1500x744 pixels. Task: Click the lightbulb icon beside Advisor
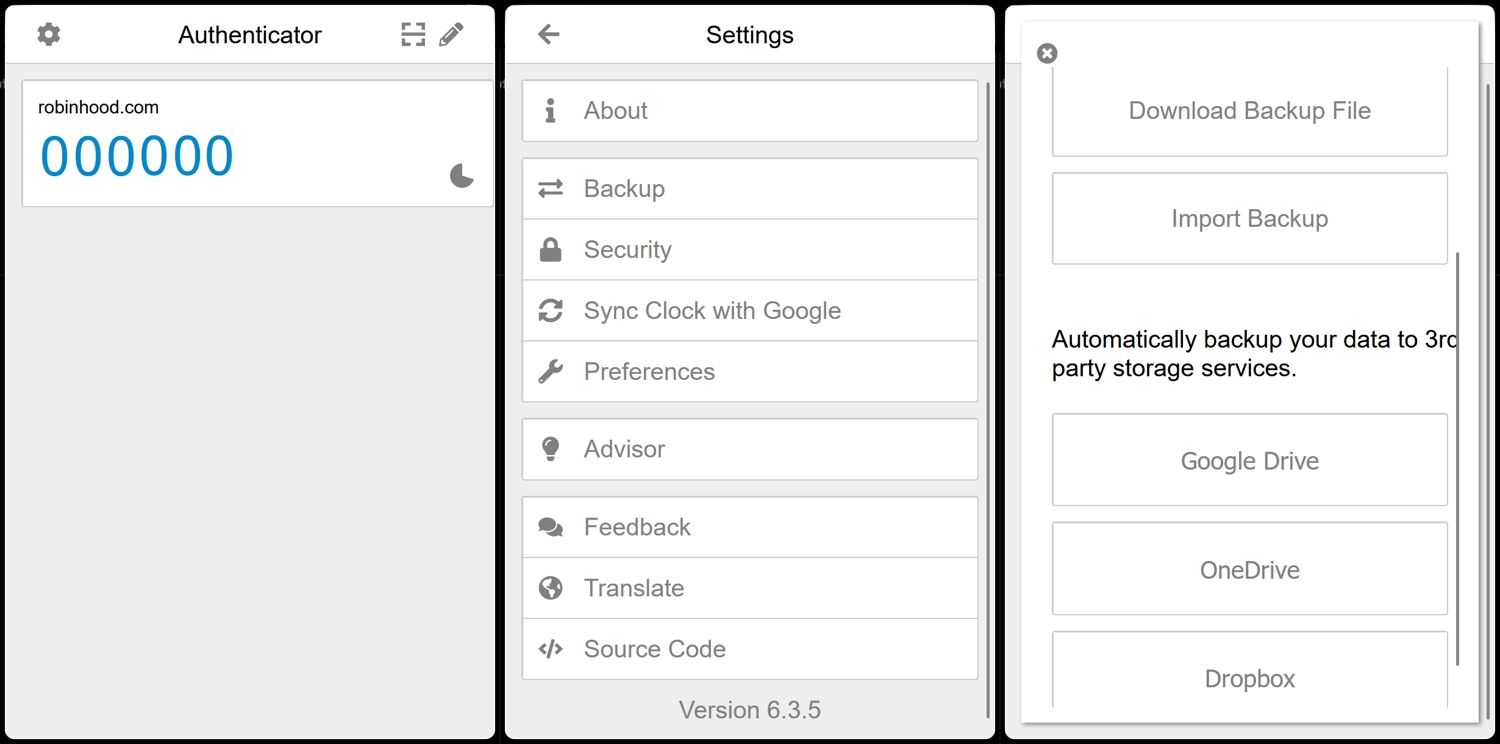[x=550, y=448]
